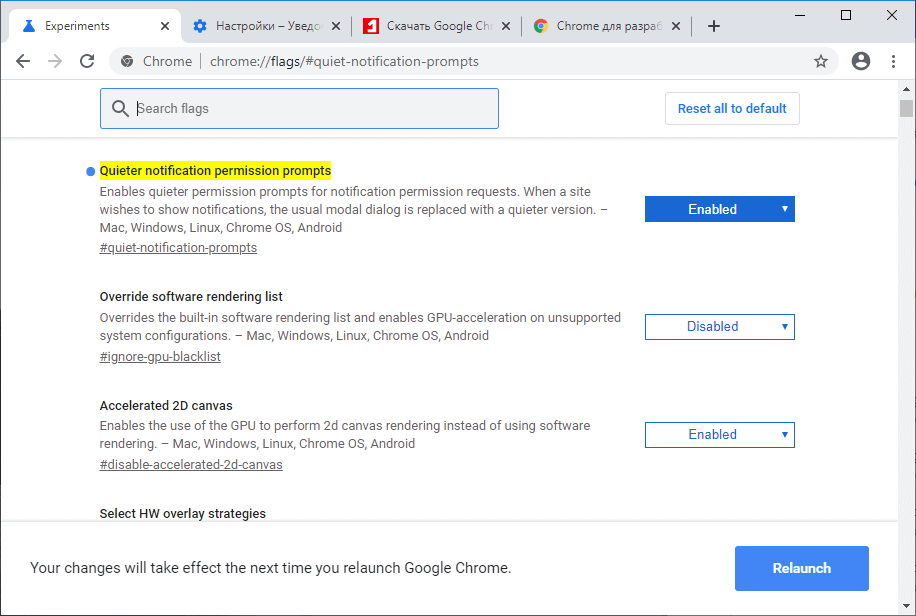
Task: Close the Experiments tab
Action: coord(164,26)
